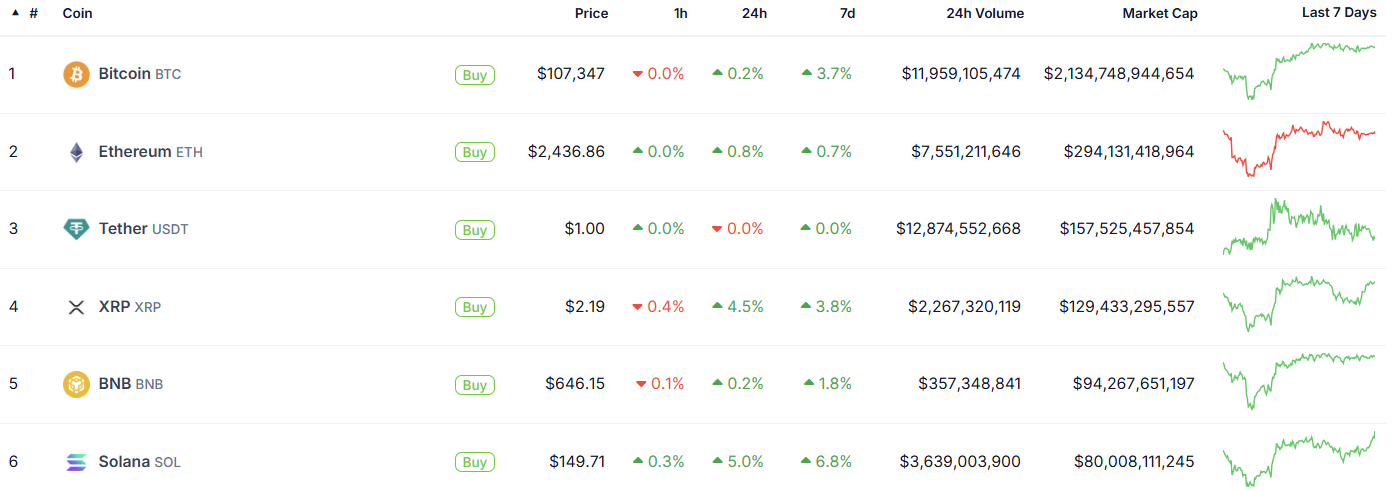This screenshot has width=1393, height=491.
Task: Sort by the 7d change column header
Action: point(847,13)
